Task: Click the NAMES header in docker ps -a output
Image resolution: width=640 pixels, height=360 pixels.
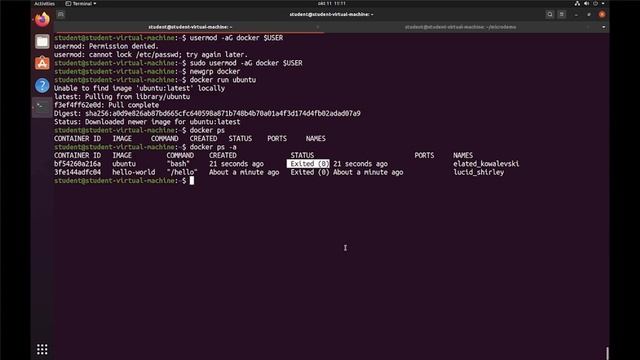Action: [463, 156]
